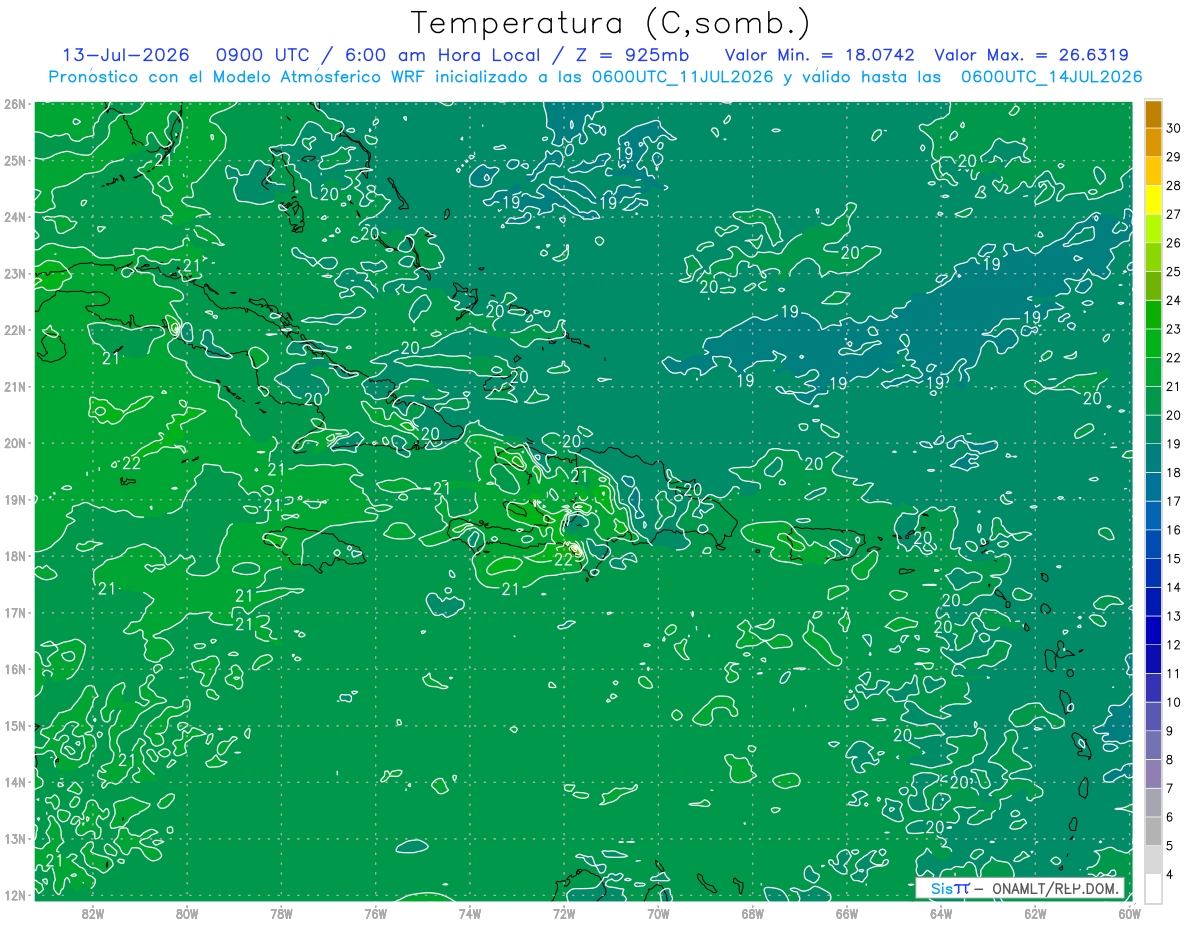Viewport: 1200px width, 927px height.
Task: Click color bar label '7'
Action: coord(1172,789)
